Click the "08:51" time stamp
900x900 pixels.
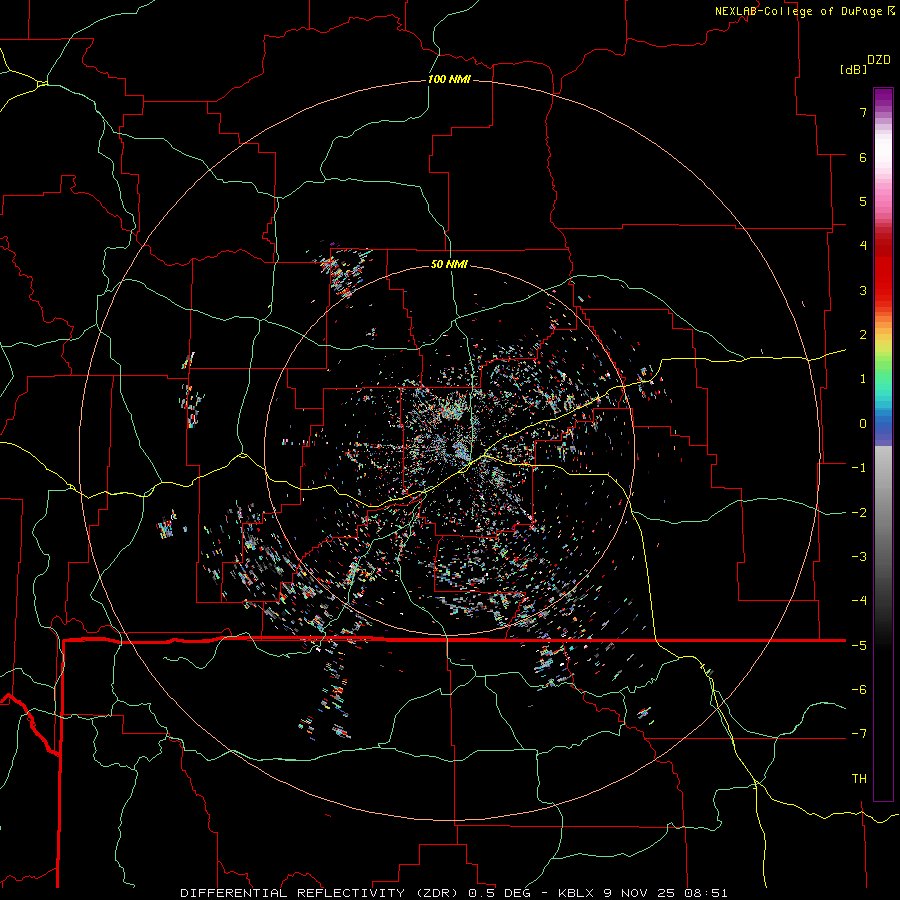point(706,893)
